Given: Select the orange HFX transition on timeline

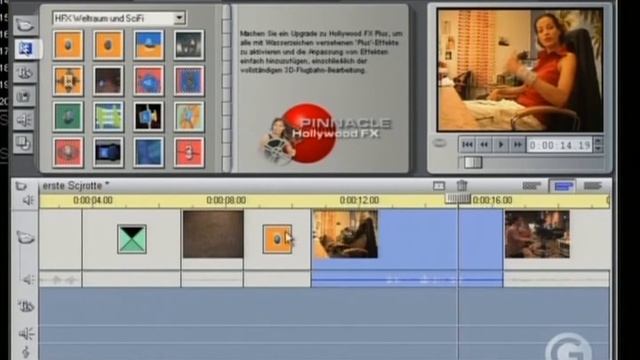Looking at the screenshot, I should point(277,239).
